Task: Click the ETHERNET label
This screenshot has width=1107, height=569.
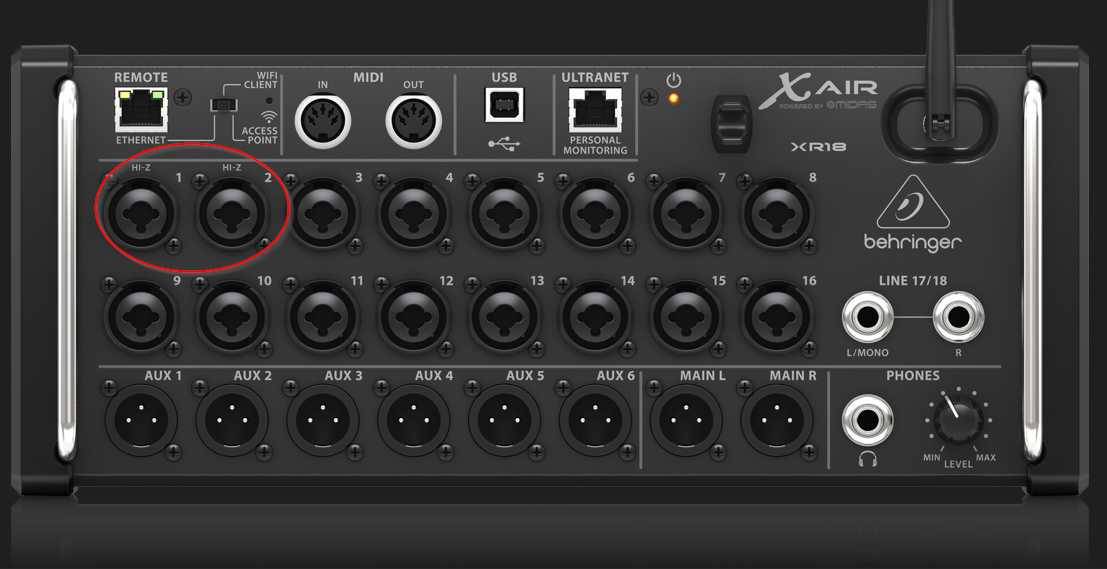Action: pos(140,140)
